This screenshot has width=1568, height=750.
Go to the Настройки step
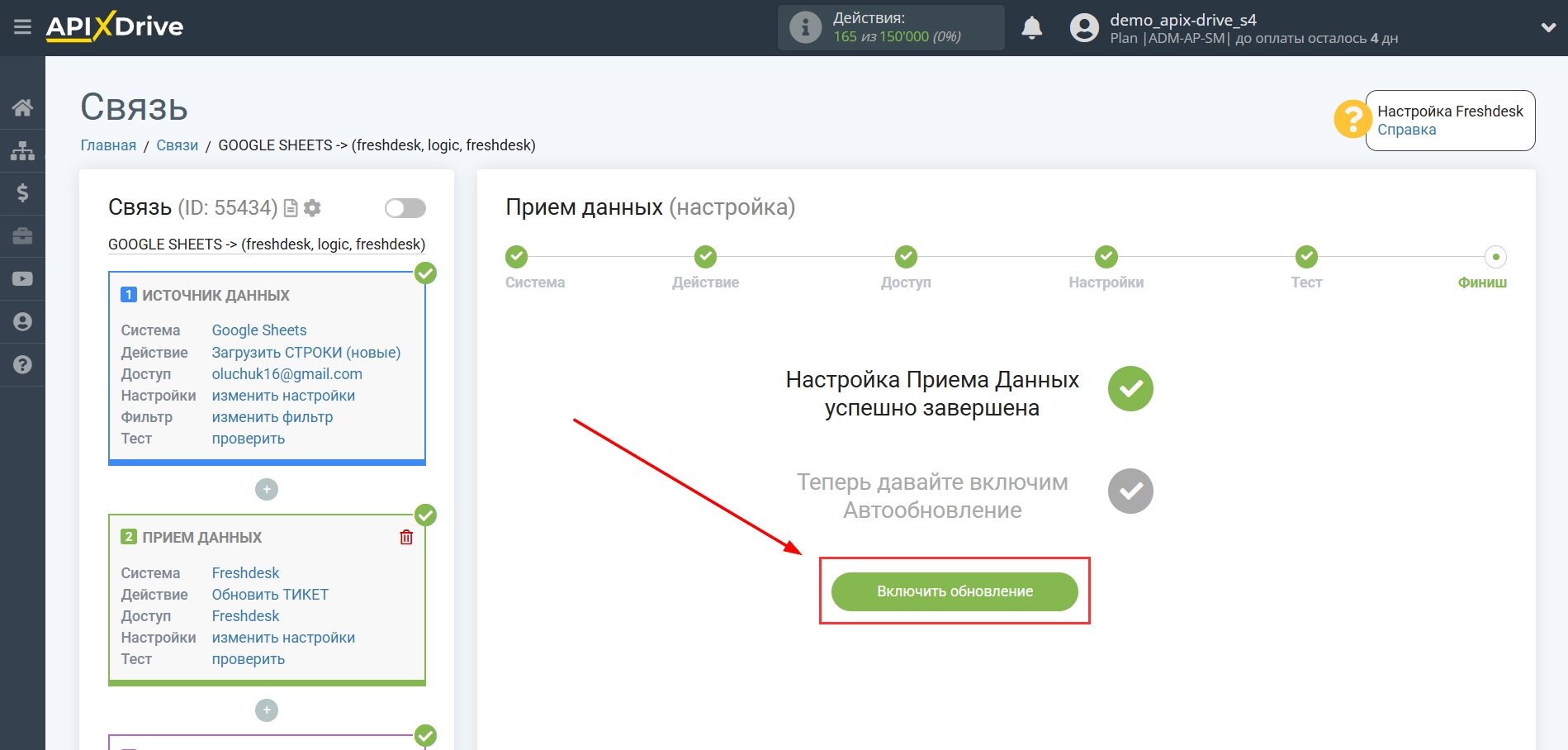click(x=1106, y=257)
